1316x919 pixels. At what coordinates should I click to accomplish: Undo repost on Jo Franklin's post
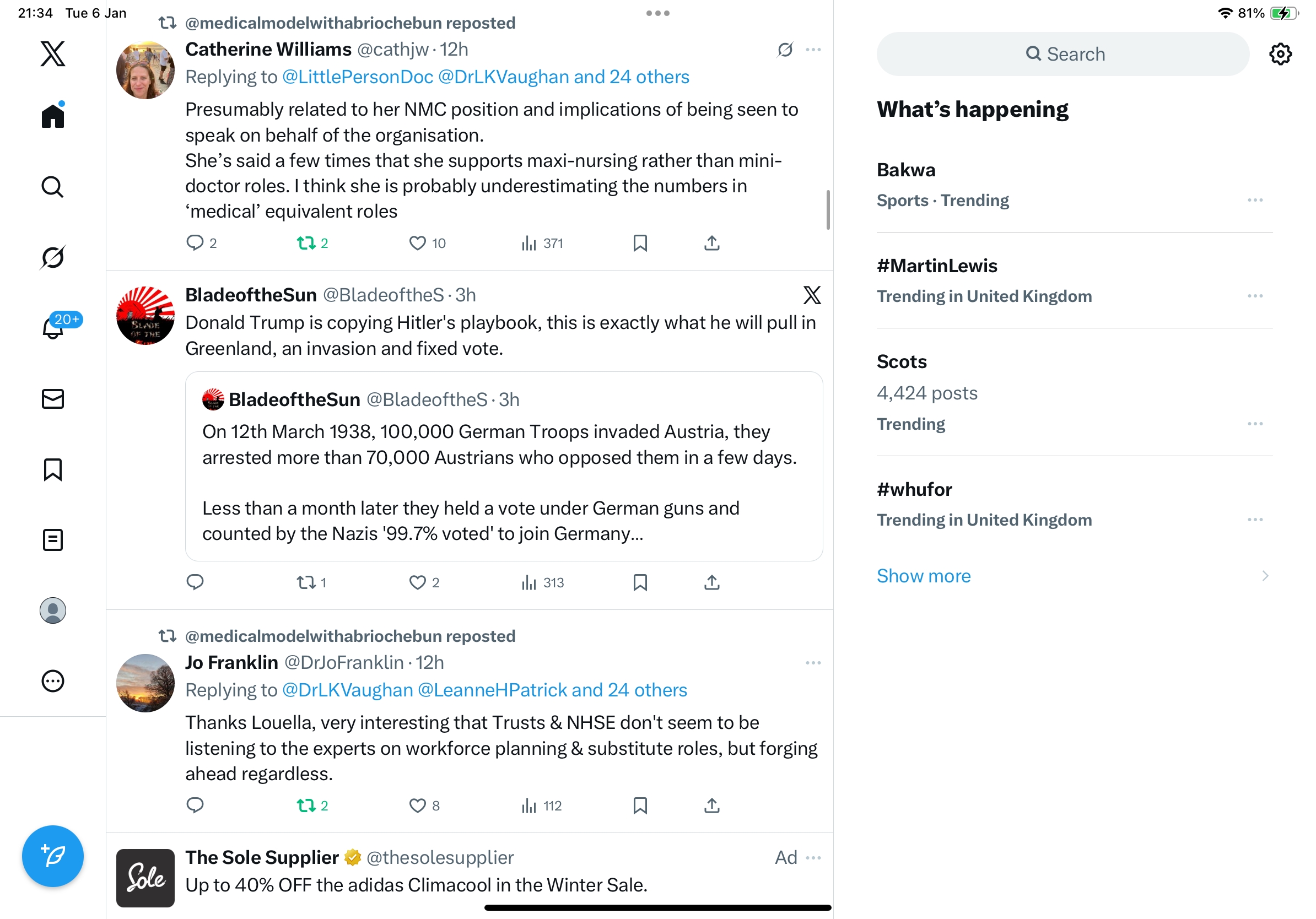point(306,806)
